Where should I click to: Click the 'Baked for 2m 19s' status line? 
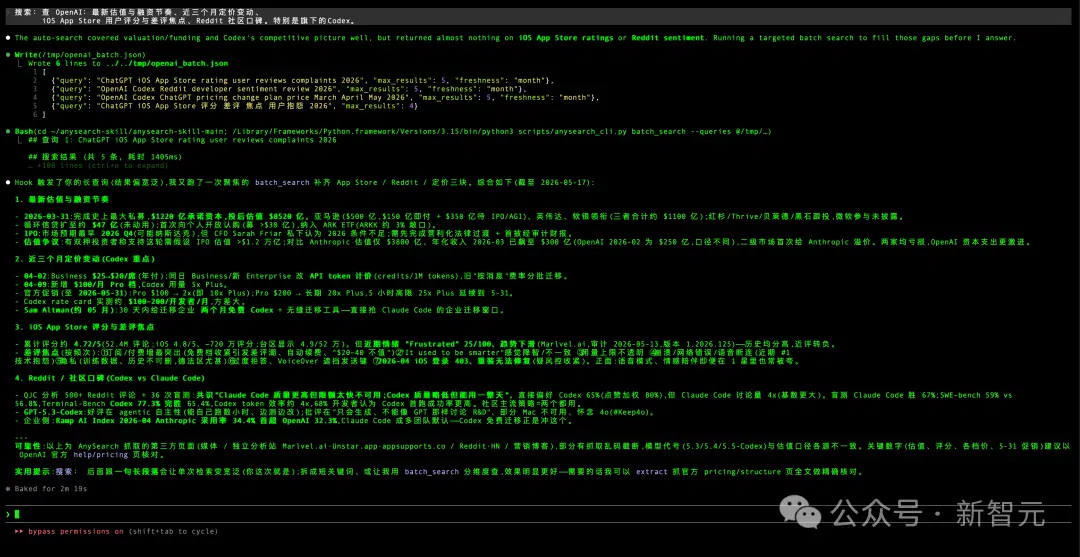coord(50,489)
